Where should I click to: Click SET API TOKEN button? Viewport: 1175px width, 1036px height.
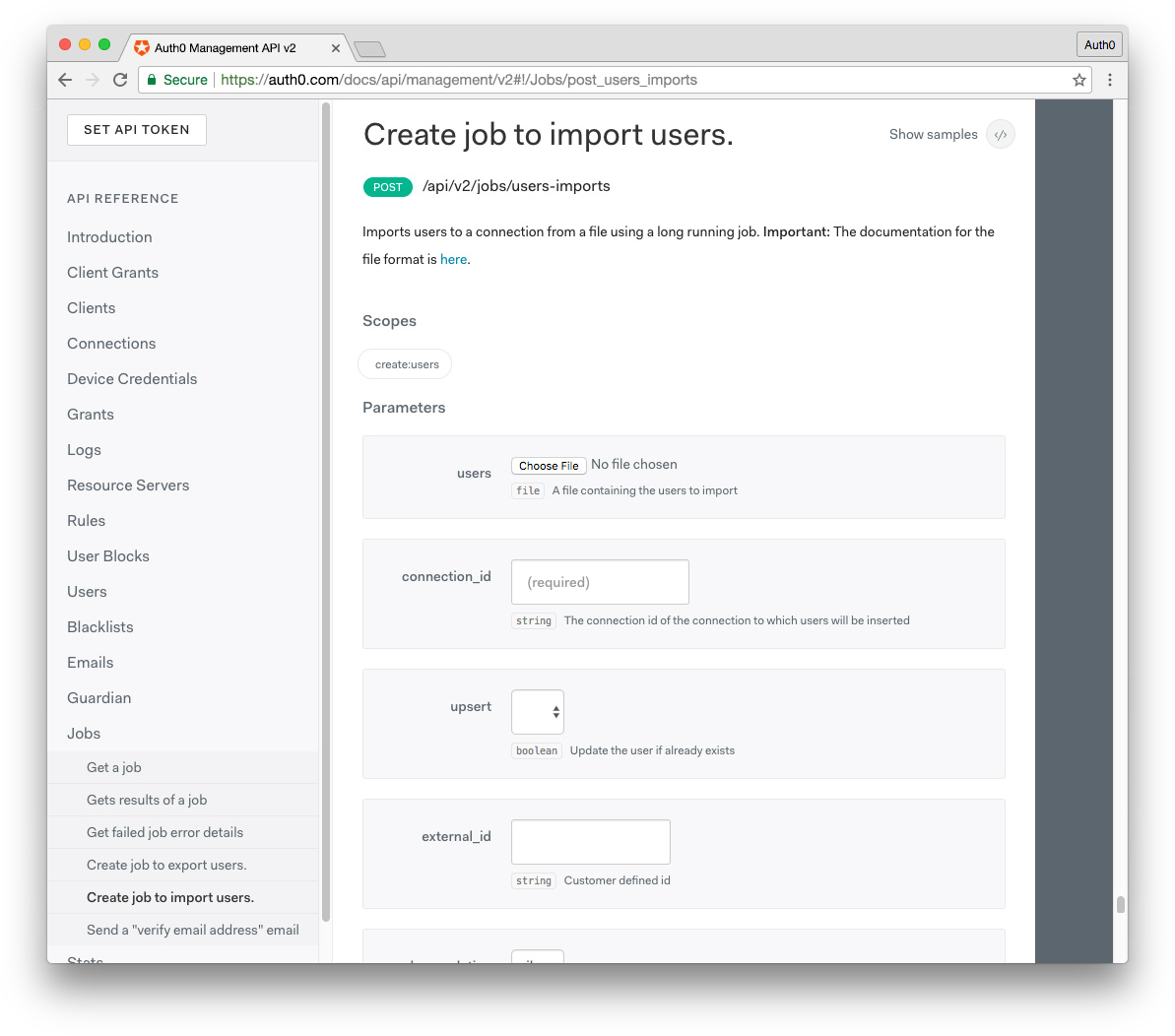click(136, 130)
